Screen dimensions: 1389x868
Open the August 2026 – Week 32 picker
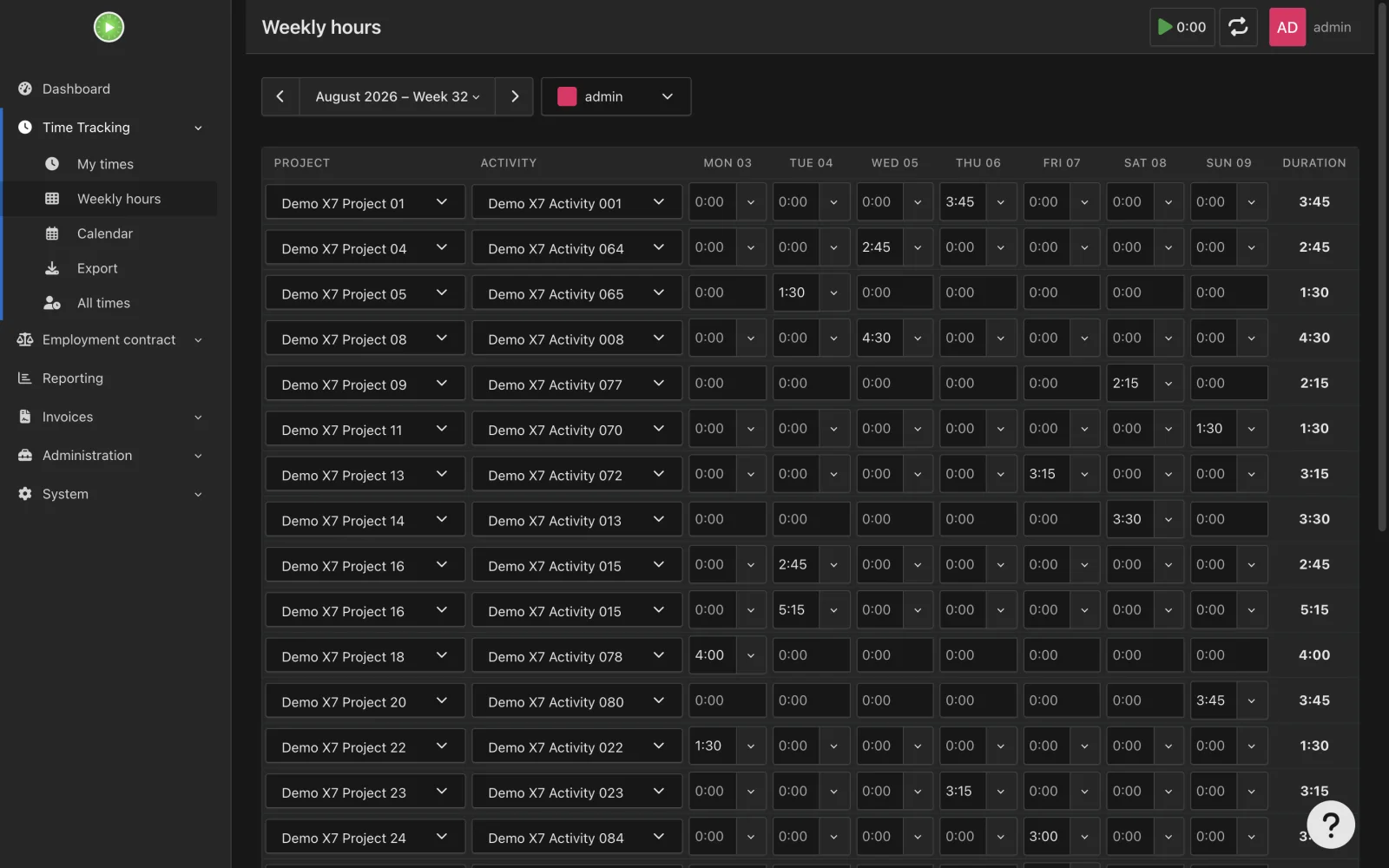point(397,96)
